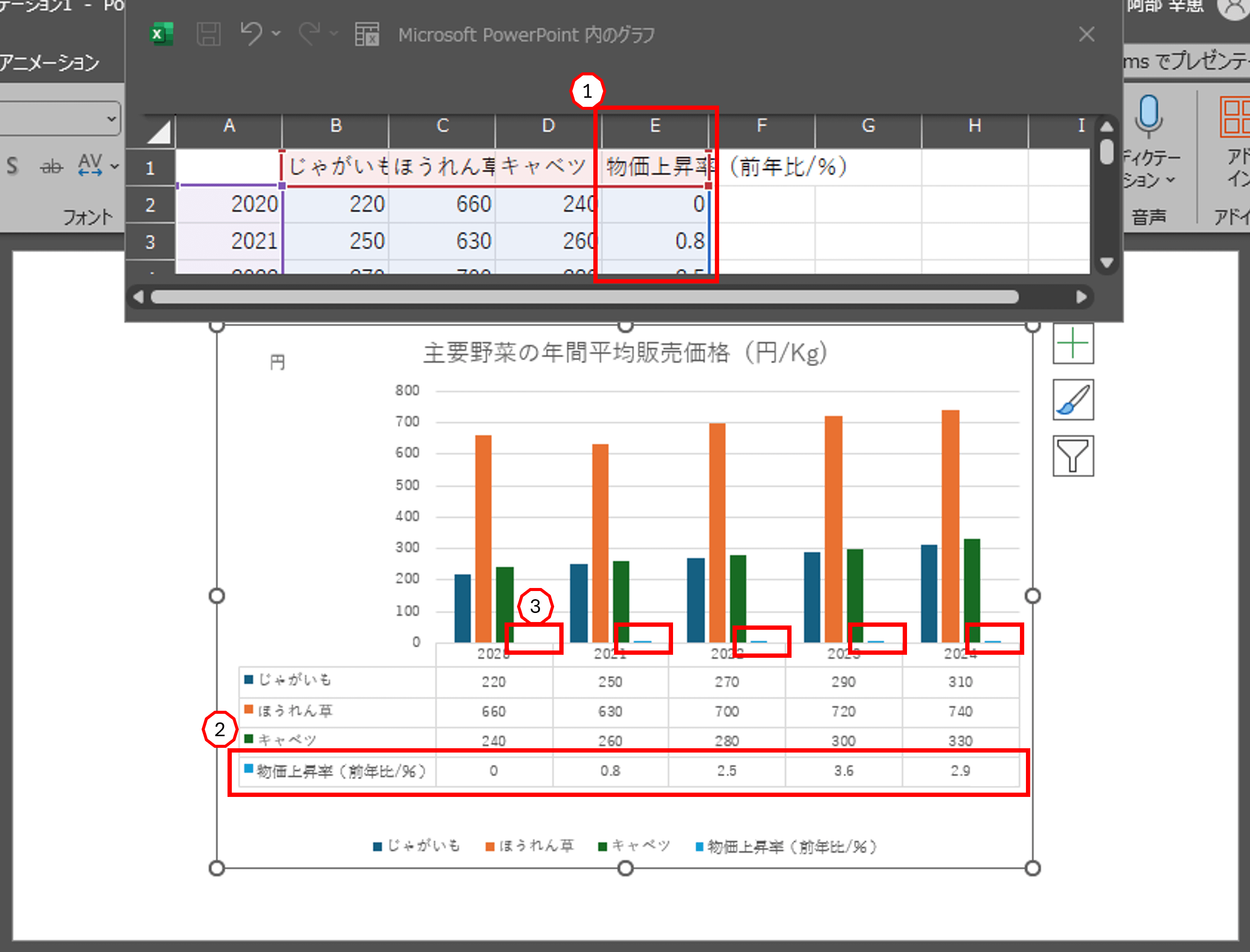Open the Animations ribbon tab
This screenshot has height=952, width=1250.
pyautogui.click(x=50, y=62)
